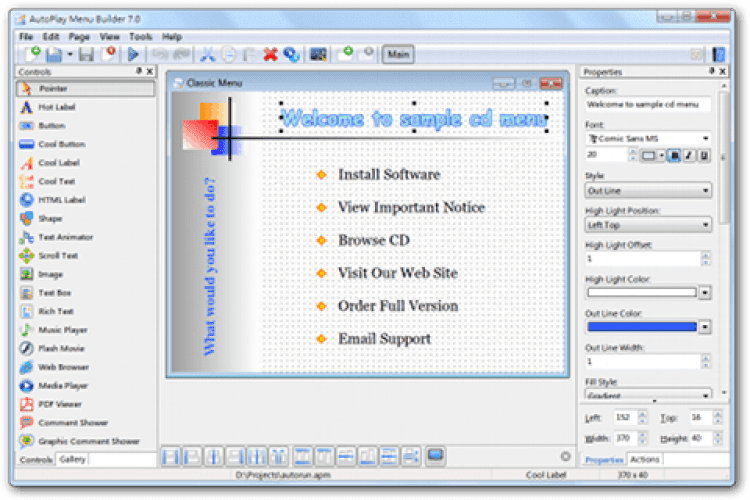Add a new page (page with green plus)
Viewport: 750px width, 500px height.
(x=345, y=54)
